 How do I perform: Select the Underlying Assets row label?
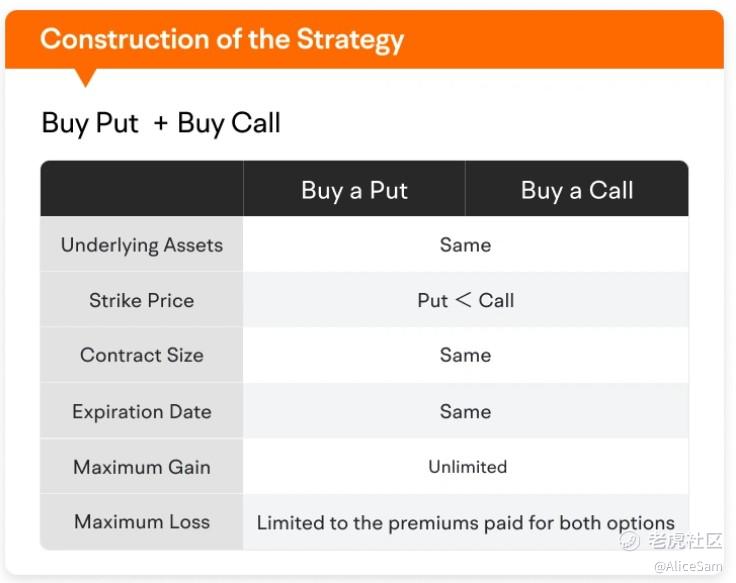pos(142,245)
